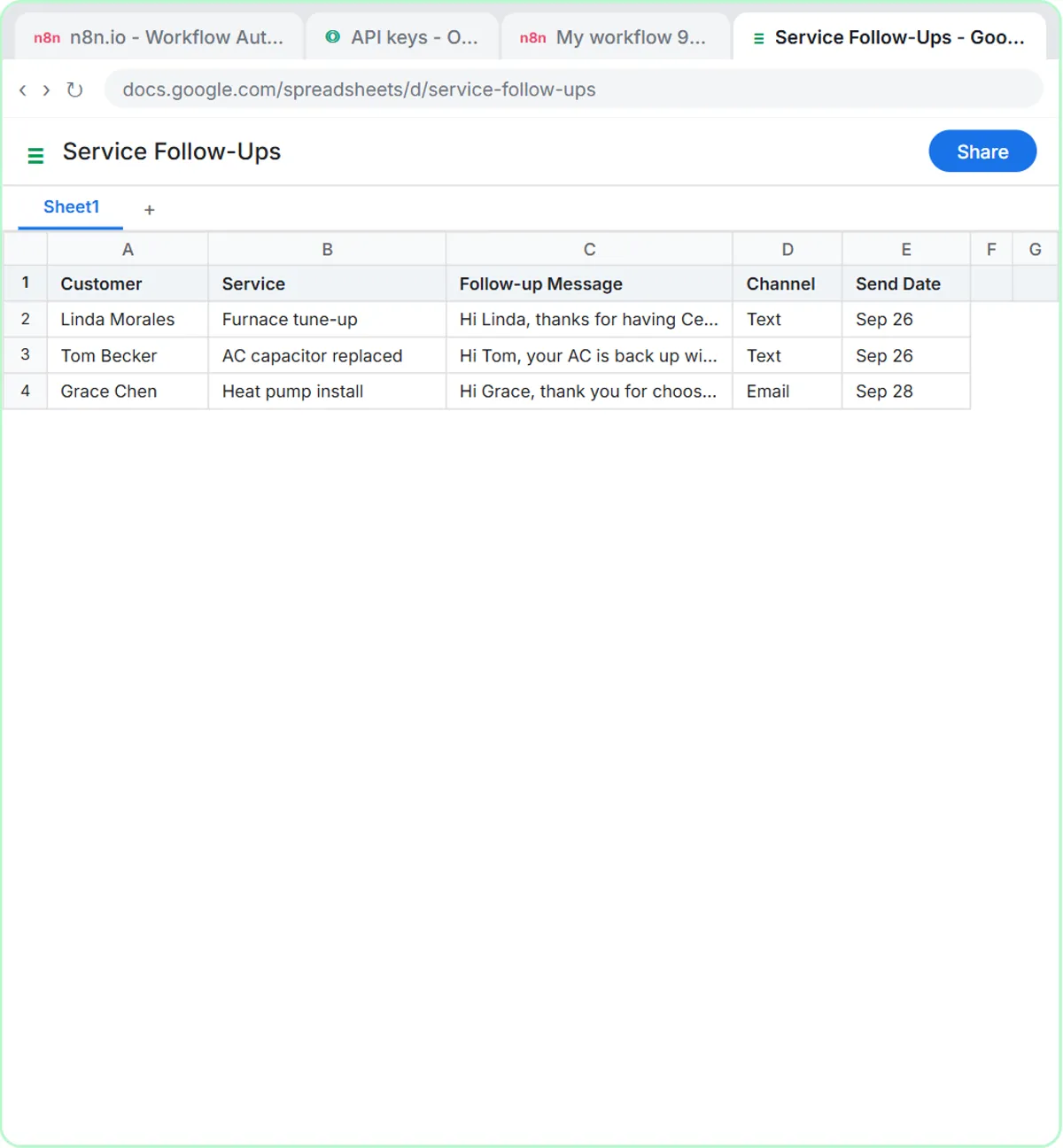Select the Service Follow-Ups browser tab
Screen dimensions: 1063x1148
(x=889, y=37)
